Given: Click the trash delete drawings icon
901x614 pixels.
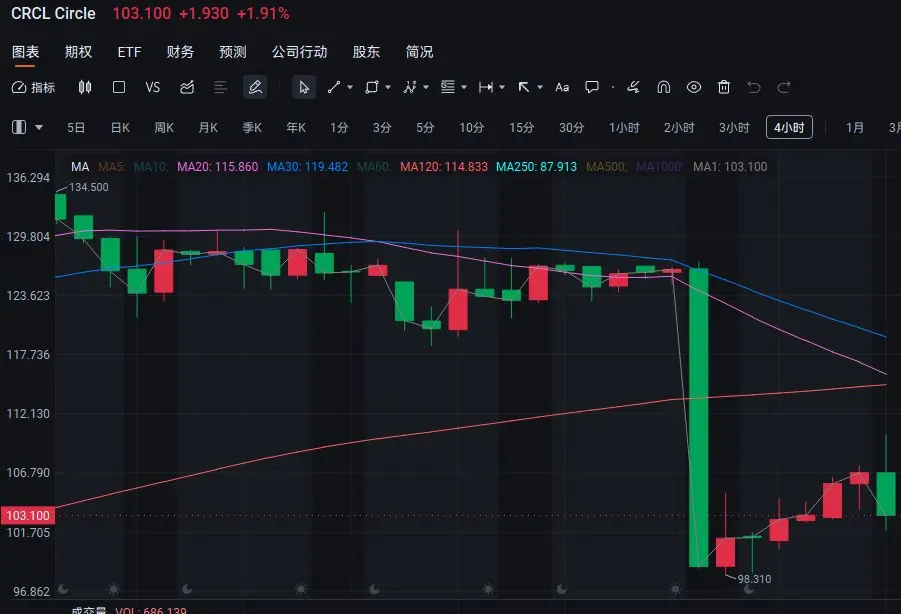Looking at the screenshot, I should pos(724,87).
